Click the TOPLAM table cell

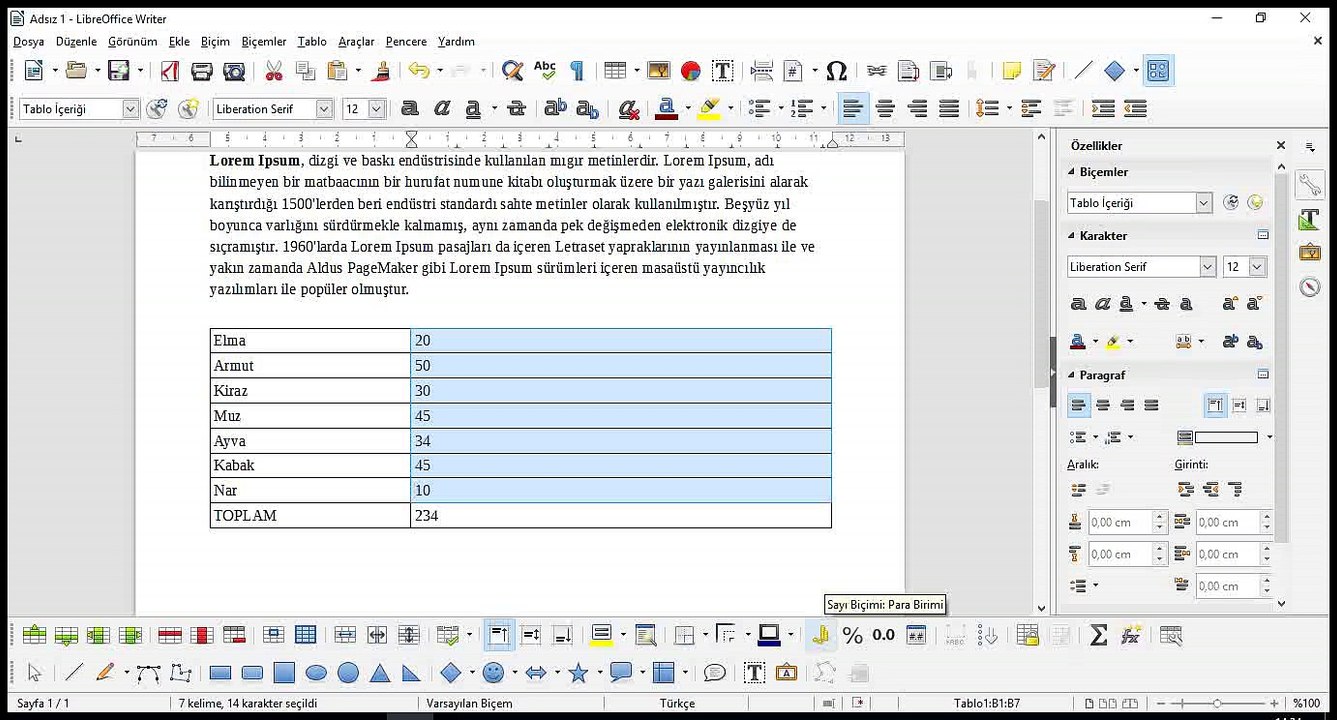(x=310, y=516)
